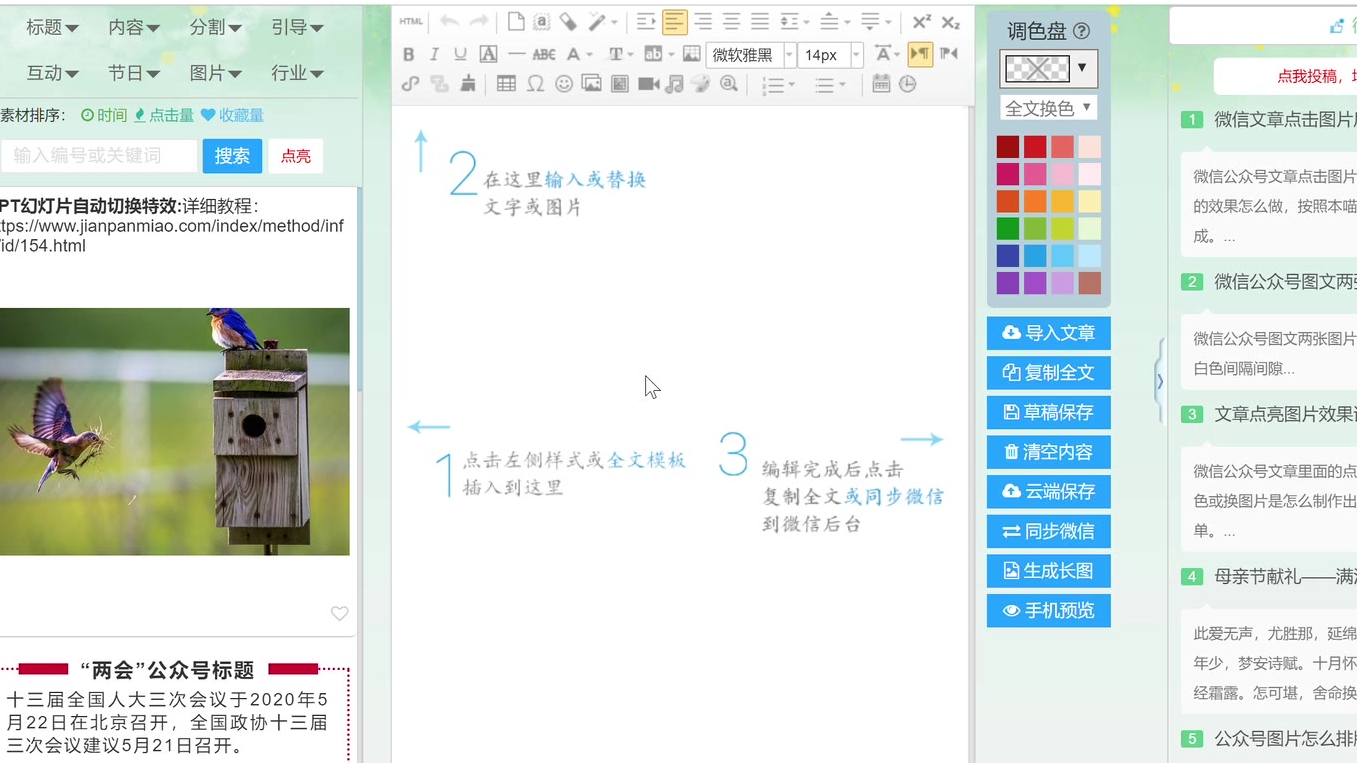The image size is (1357, 763).
Task: Pick the green color swatch in palette
Action: [x=1008, y=229]
